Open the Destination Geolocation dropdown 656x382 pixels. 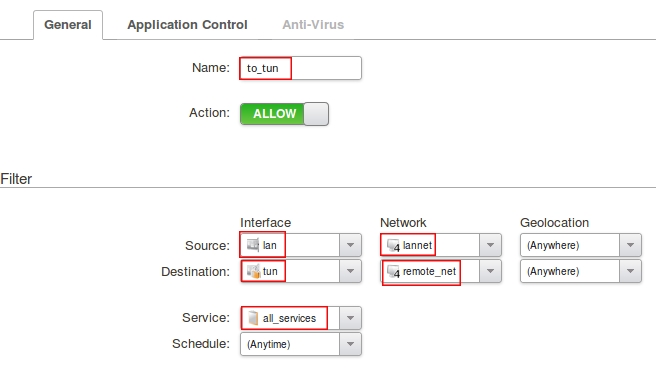[581, 271]
